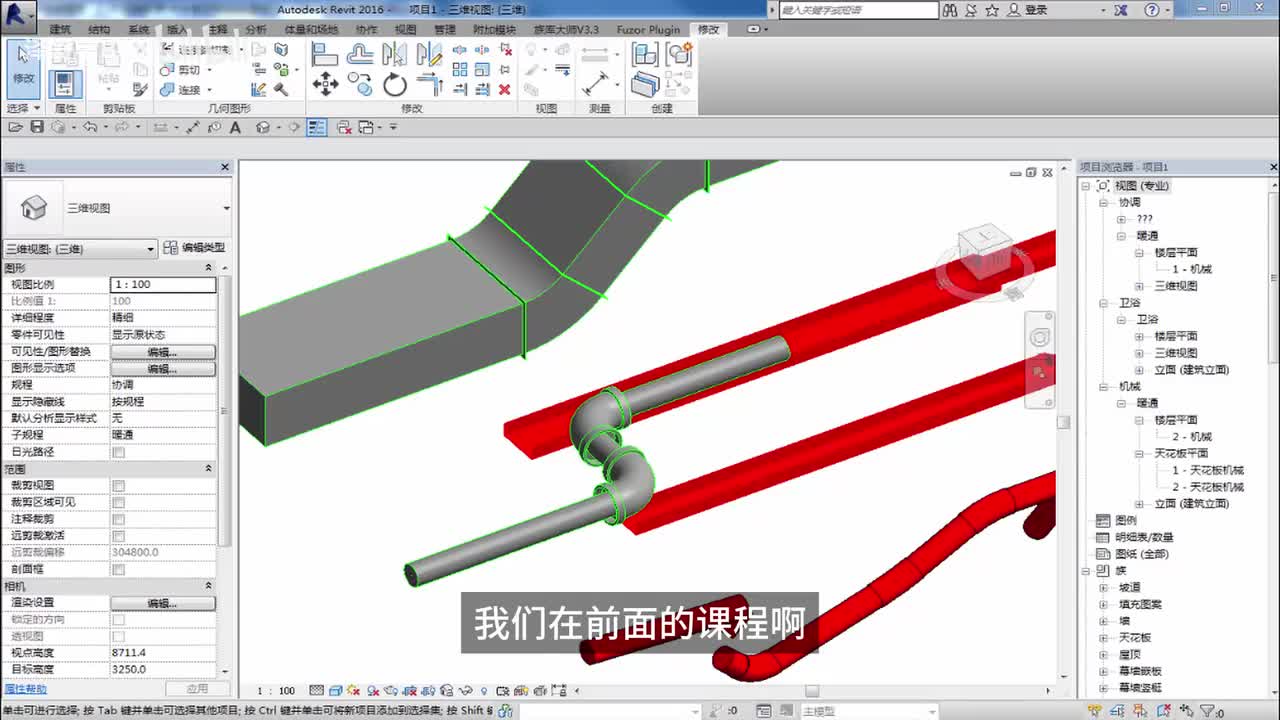Image resolution: width=1280 pixels, height=720 pixels.
Task: Toggle the 剖面框 checkbox
Action: (x=119, y=569)
